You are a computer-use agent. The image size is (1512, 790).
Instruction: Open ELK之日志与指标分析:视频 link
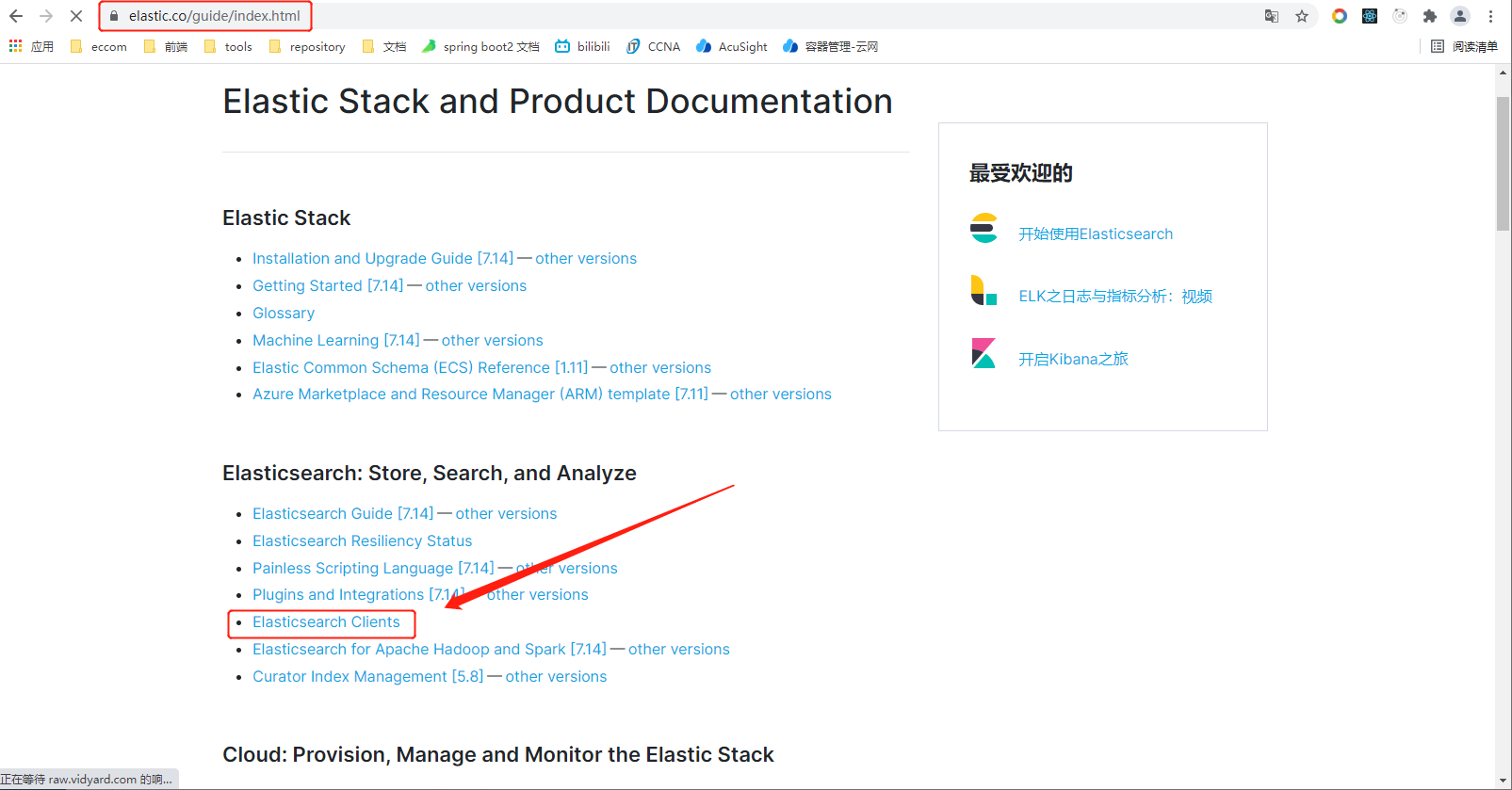1115,296
